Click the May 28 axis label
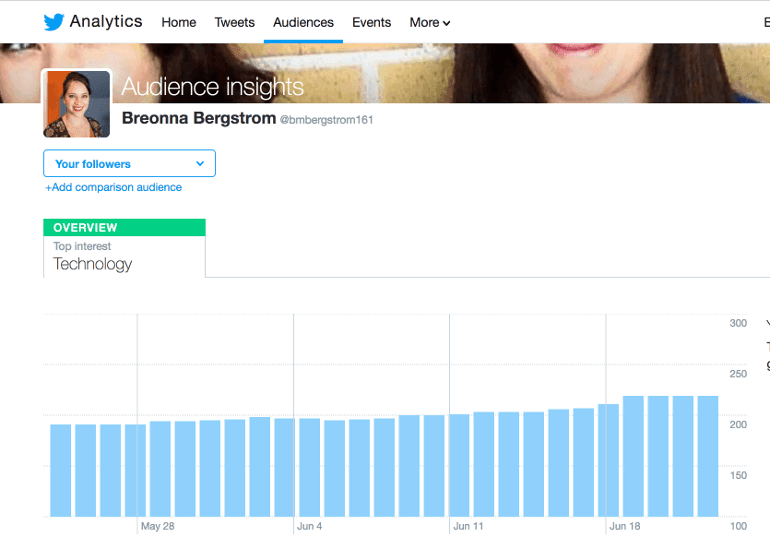 tap(158, 526)
